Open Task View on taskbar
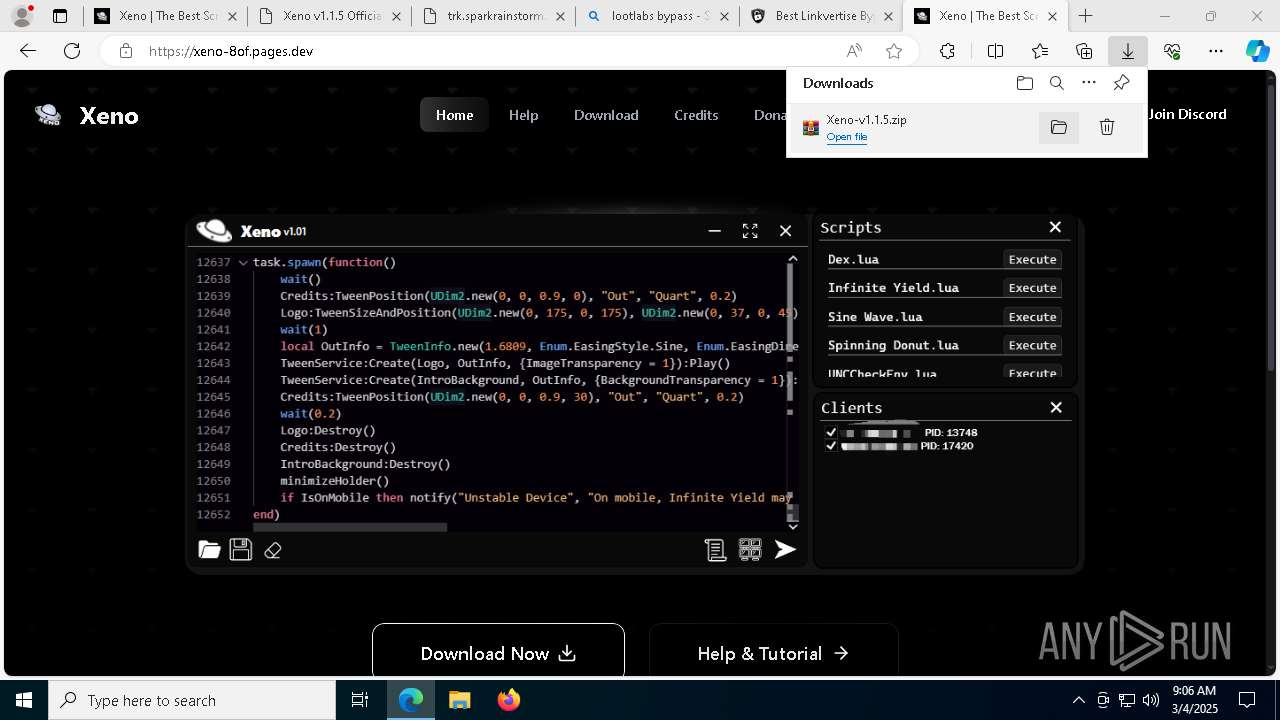1280x720 pixels. click(360, 700)
